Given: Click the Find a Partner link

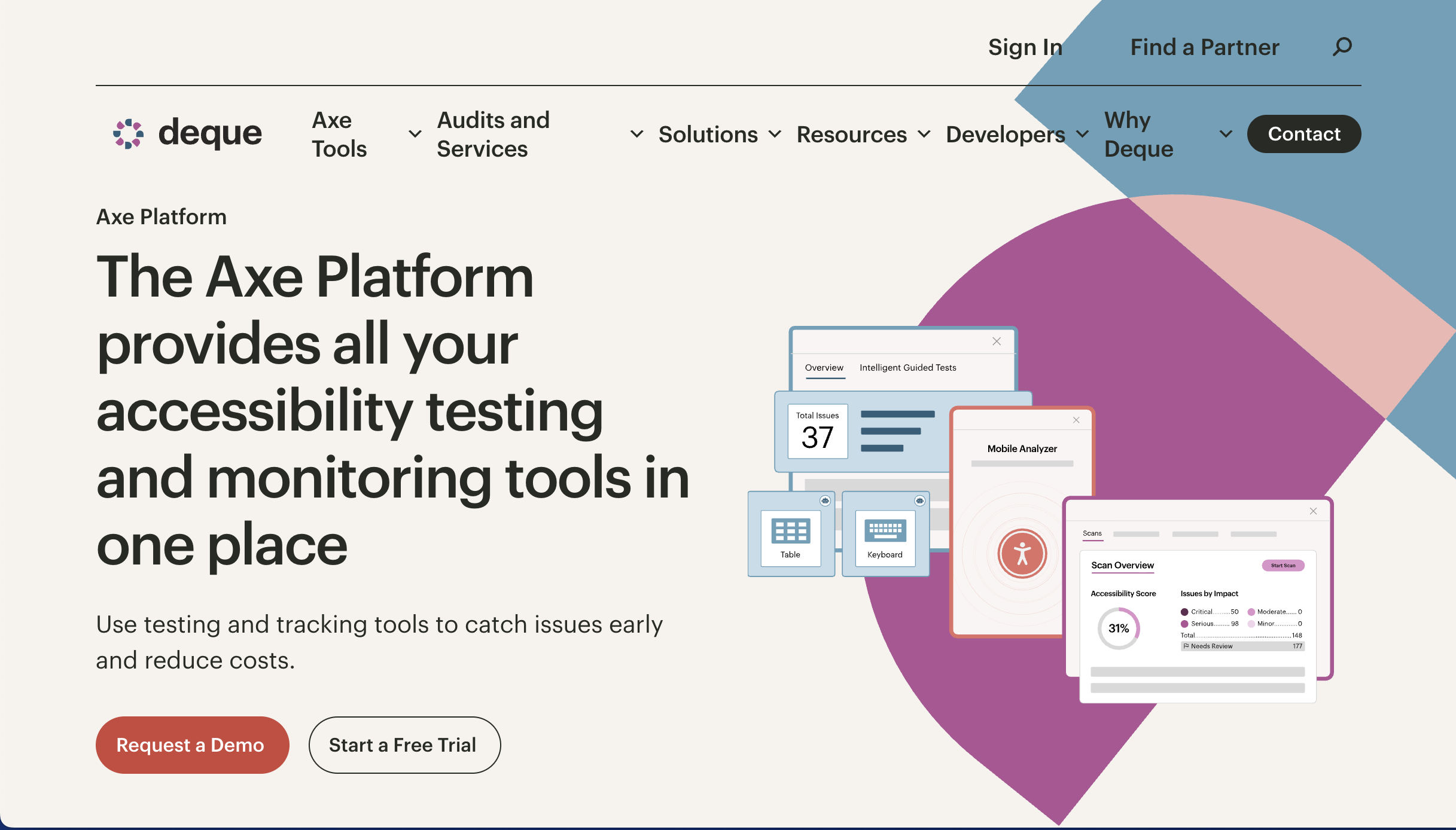Looking at the screenshot, I should pos(1204,47).
